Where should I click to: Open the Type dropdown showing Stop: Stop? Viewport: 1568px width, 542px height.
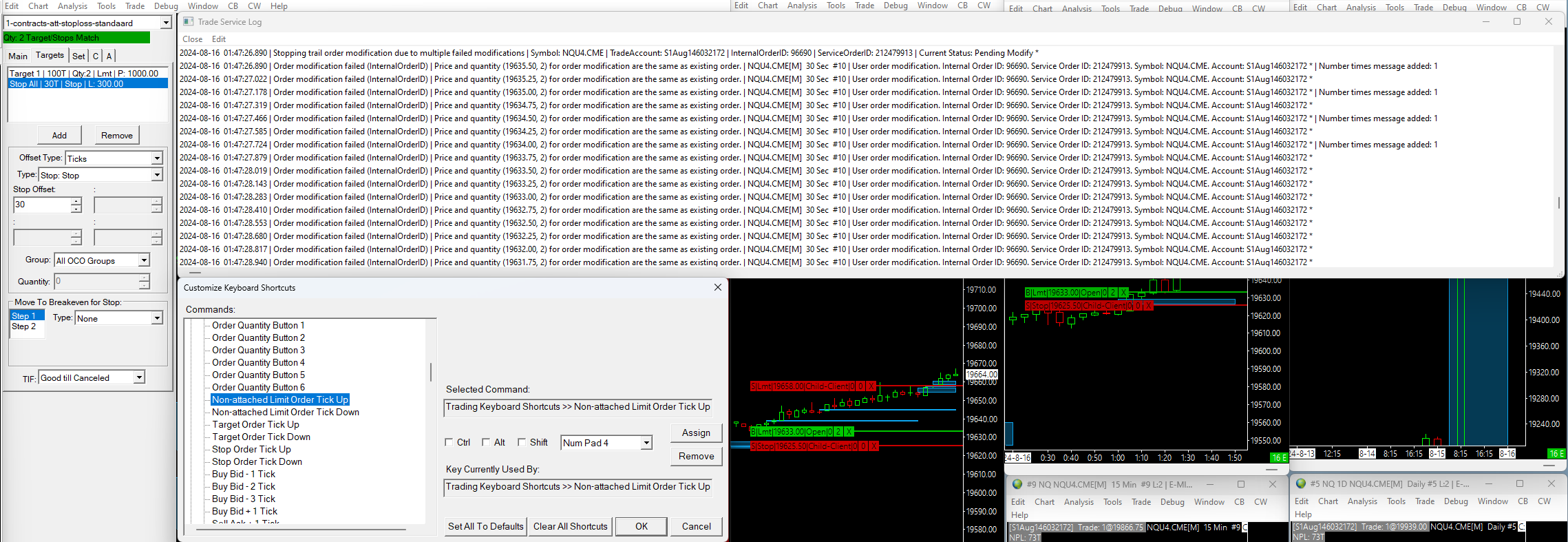pos(157,175)
